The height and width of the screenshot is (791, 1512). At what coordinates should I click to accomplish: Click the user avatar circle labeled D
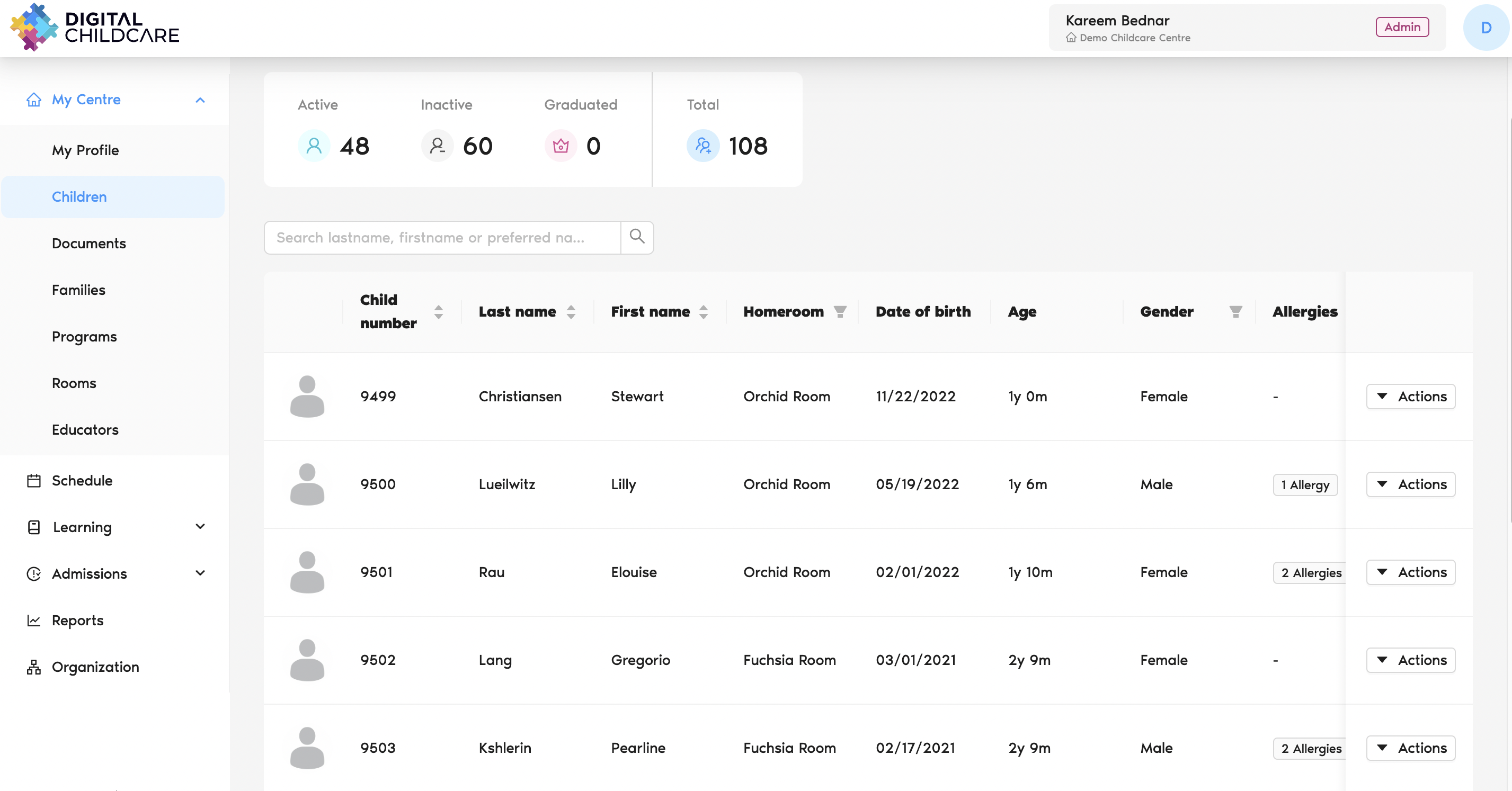(x=1485, y=28)
